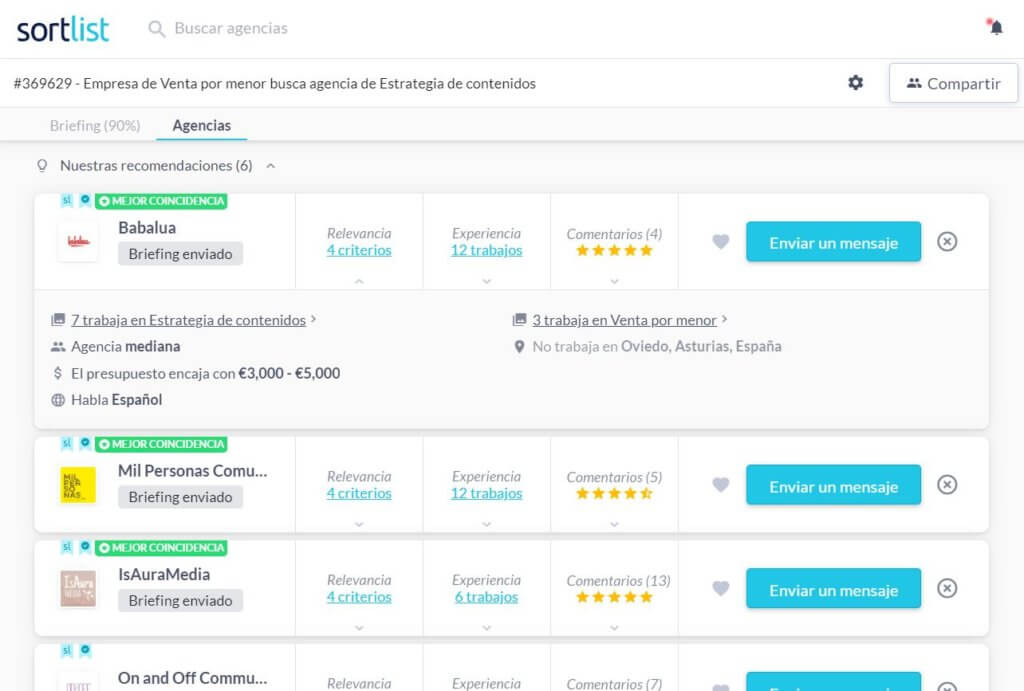
Task: Click the verified ribbon badge on Mil Personas card
Action: coord(85,444)
